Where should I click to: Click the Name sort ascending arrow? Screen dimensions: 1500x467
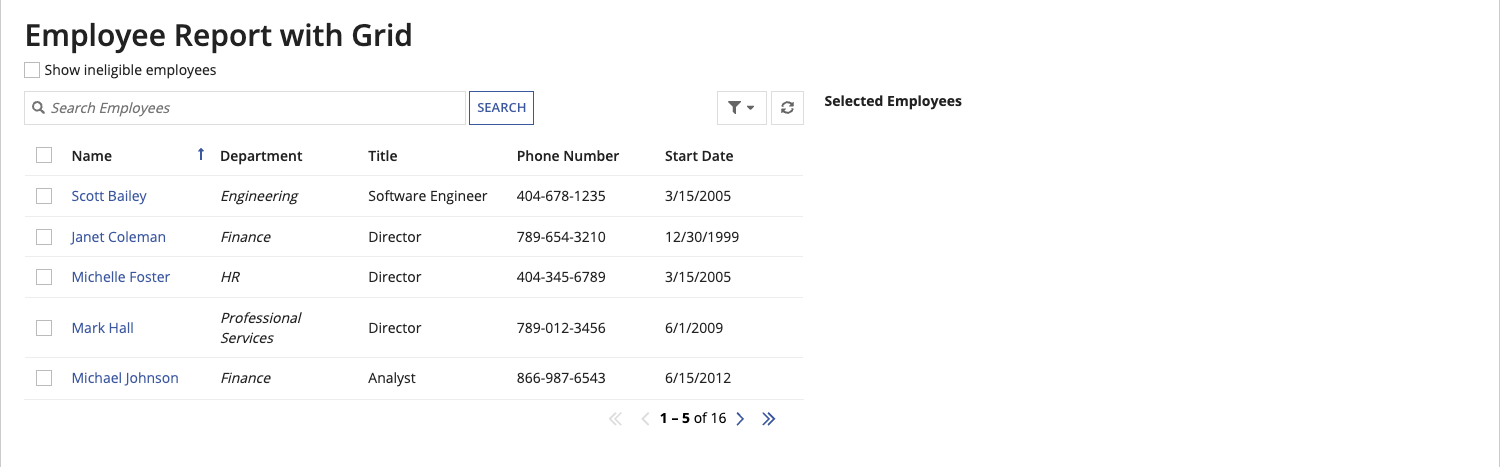(x=201, y=154)
